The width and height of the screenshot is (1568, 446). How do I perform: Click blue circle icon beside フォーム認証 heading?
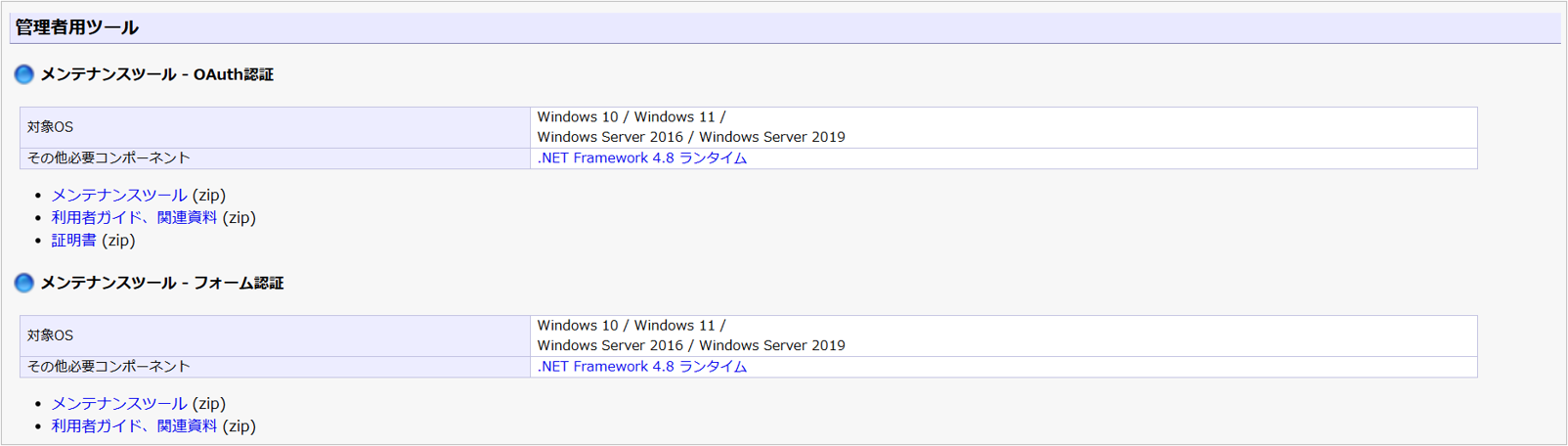(23, 283)
